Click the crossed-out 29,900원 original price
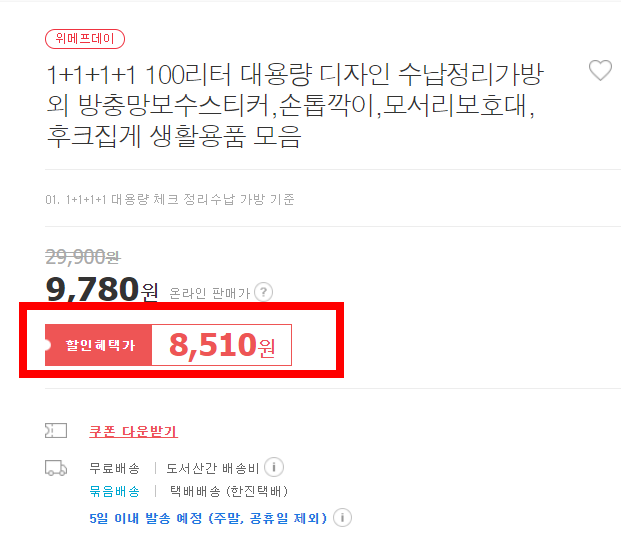Viewport: 621px width, 539px height. [x=83, y=257]
